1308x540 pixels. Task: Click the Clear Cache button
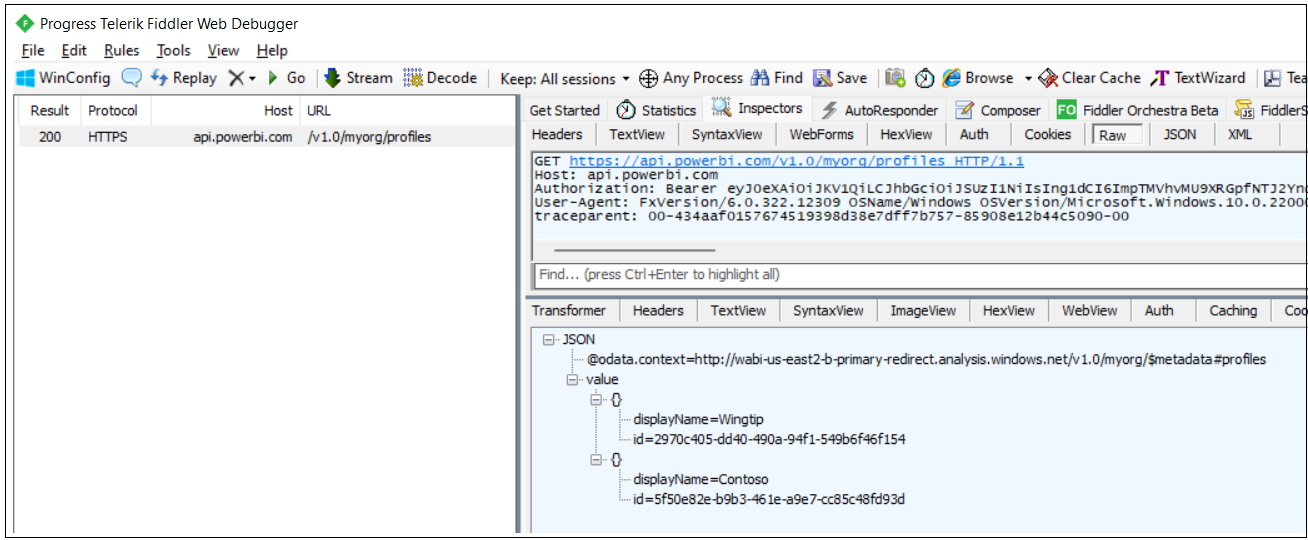click(x=1090, y=78)
